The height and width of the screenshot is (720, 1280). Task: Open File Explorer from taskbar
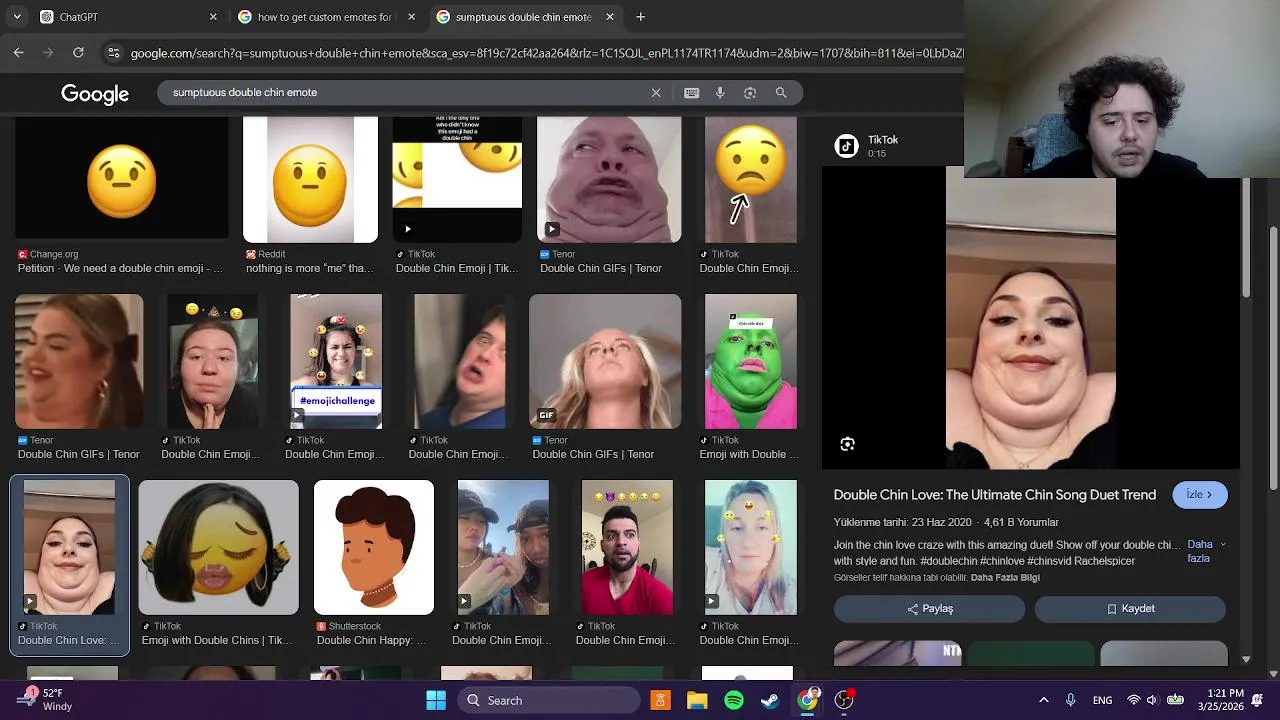click(x=697, y=700)
